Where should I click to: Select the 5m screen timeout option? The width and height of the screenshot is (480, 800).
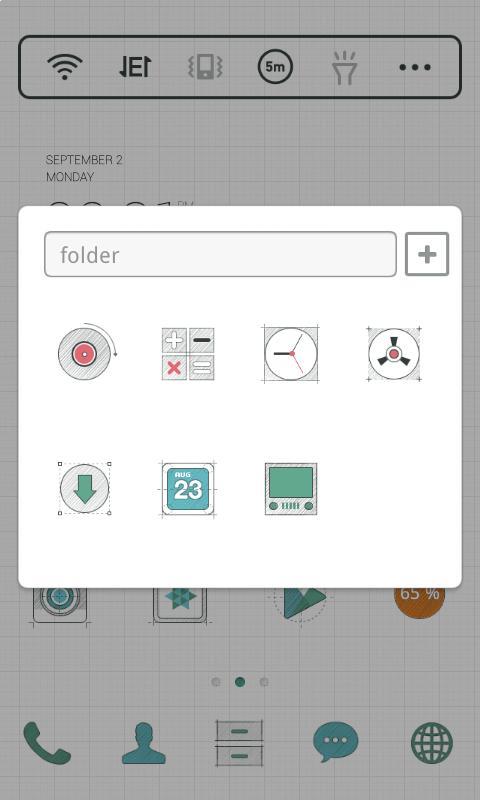click(275, 67)
